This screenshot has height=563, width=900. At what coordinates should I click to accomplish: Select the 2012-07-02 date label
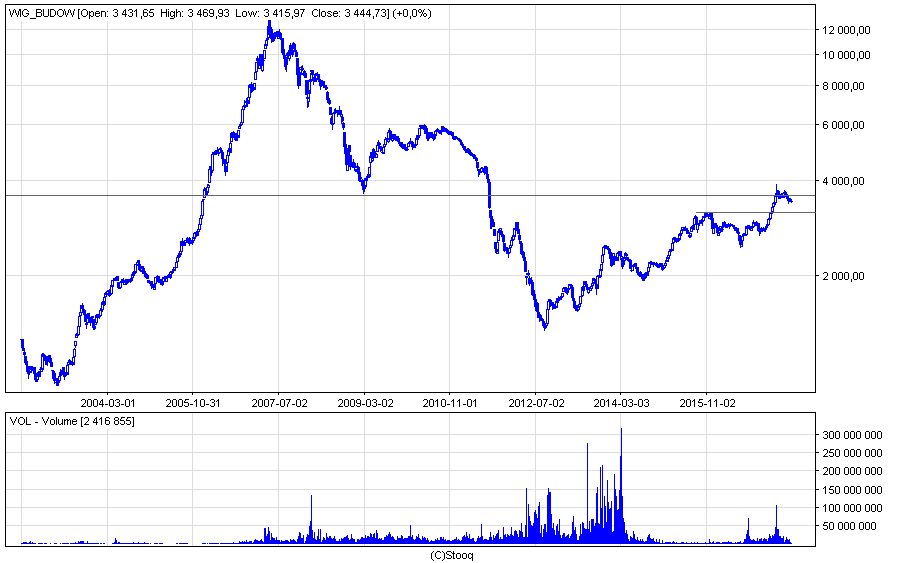tap(536, 403)
